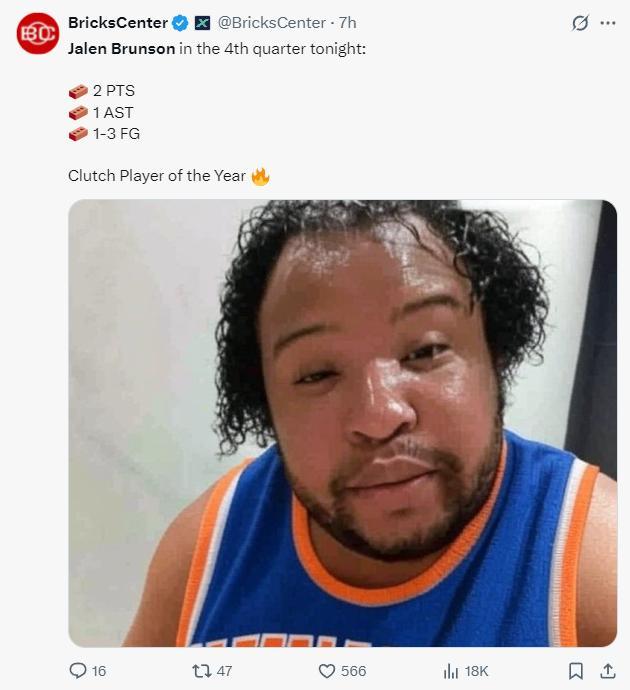
Task: Click the 47 reposts count
Action: click(224, 671)
